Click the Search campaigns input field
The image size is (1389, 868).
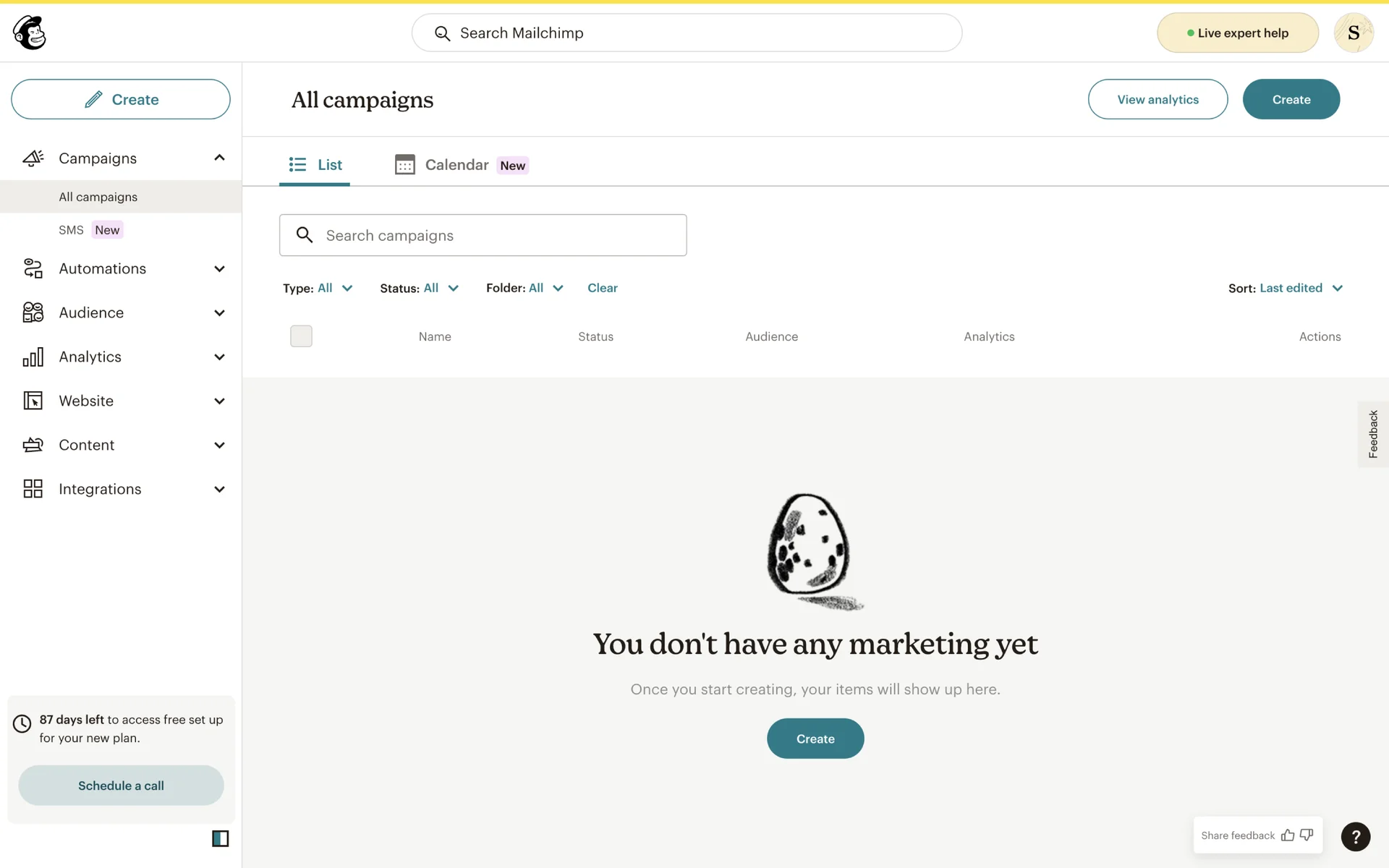click(483, 235)
